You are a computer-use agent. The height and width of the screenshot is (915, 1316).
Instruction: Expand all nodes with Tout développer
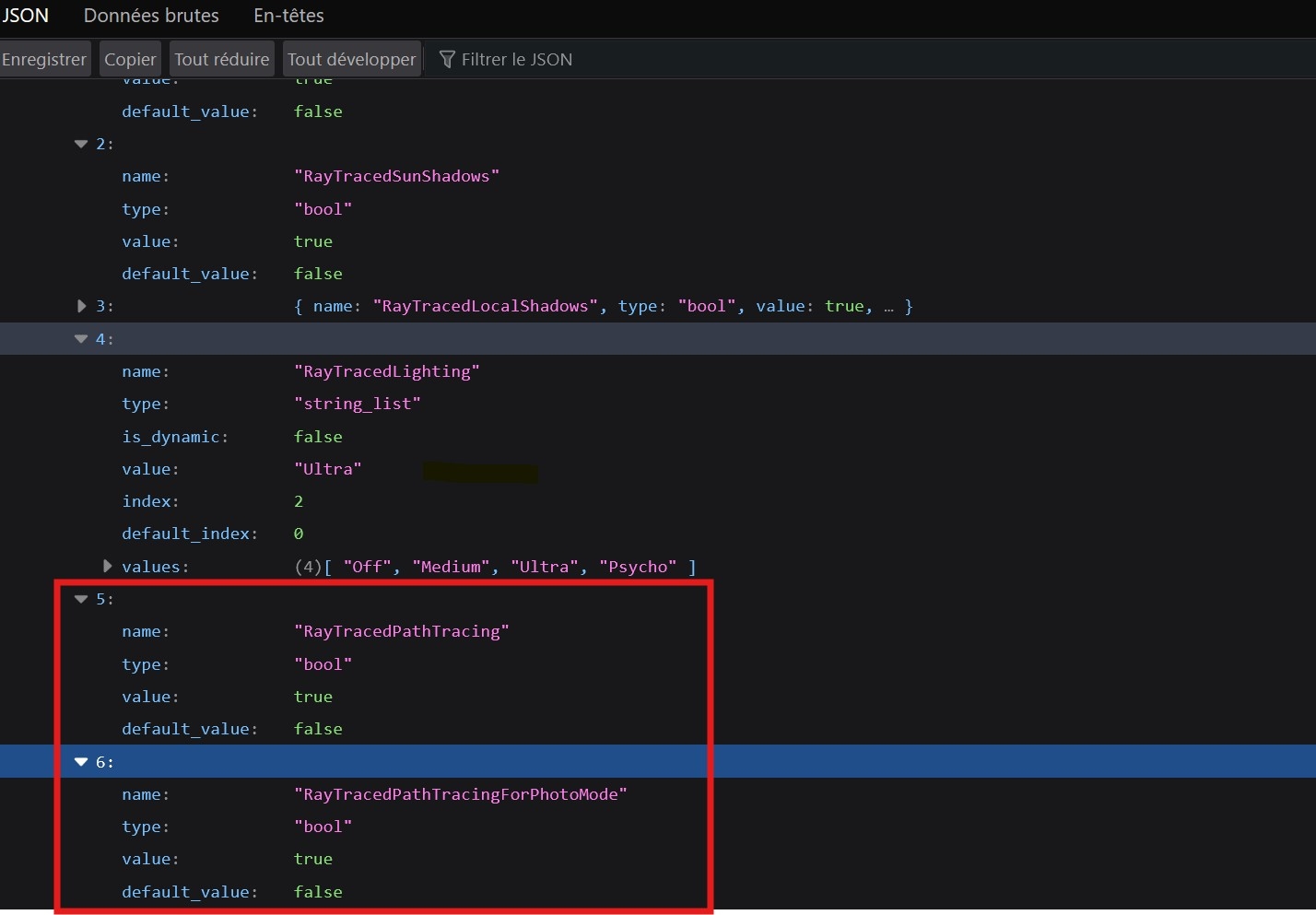(351, 59)
